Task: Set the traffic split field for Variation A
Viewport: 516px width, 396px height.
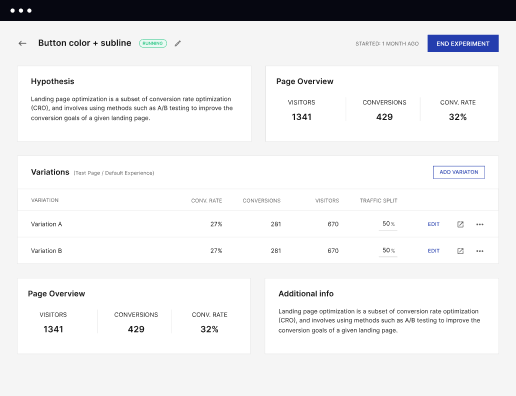Action: 388,224
